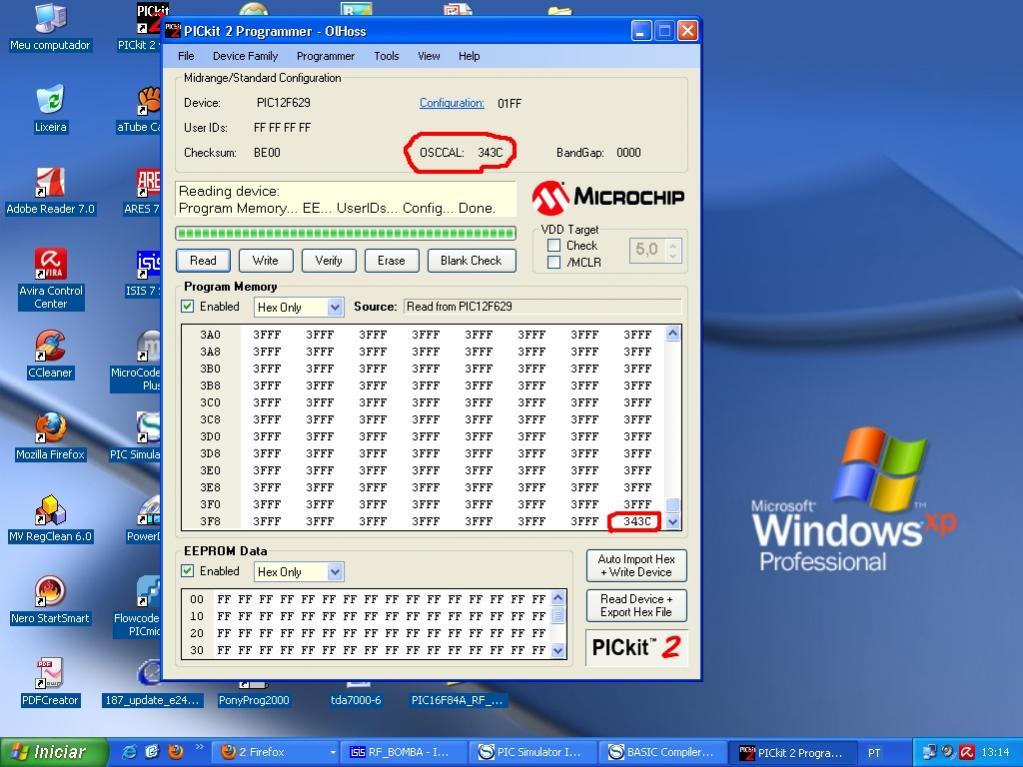The height and width of the screenshot is (767, 1023).
Task: Launch CCleaner from the desktop
Action: pos(50,354)
